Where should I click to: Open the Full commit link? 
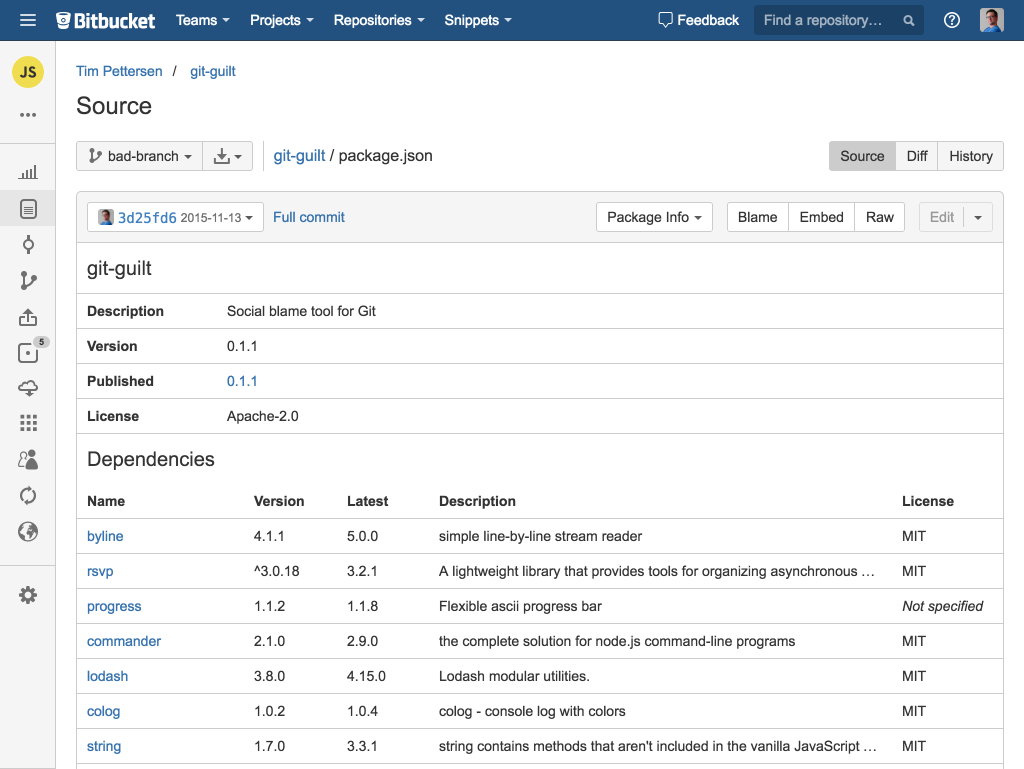[309, 217]
